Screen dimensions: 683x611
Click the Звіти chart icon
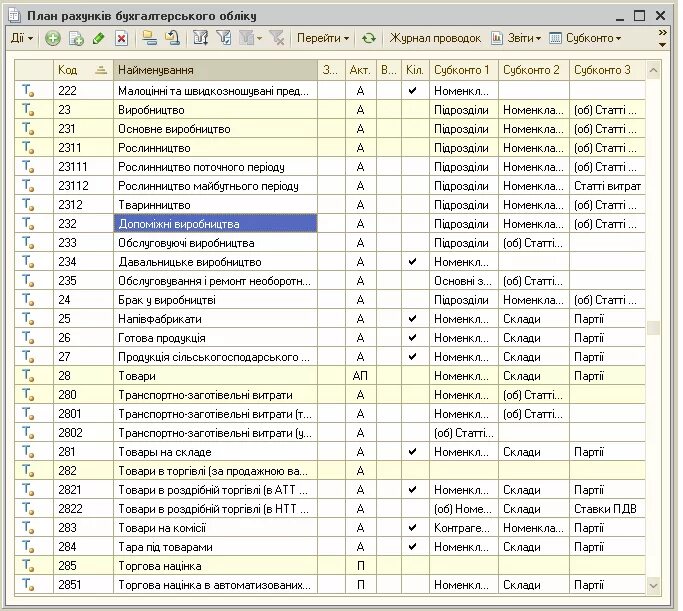tap(497, 38)
